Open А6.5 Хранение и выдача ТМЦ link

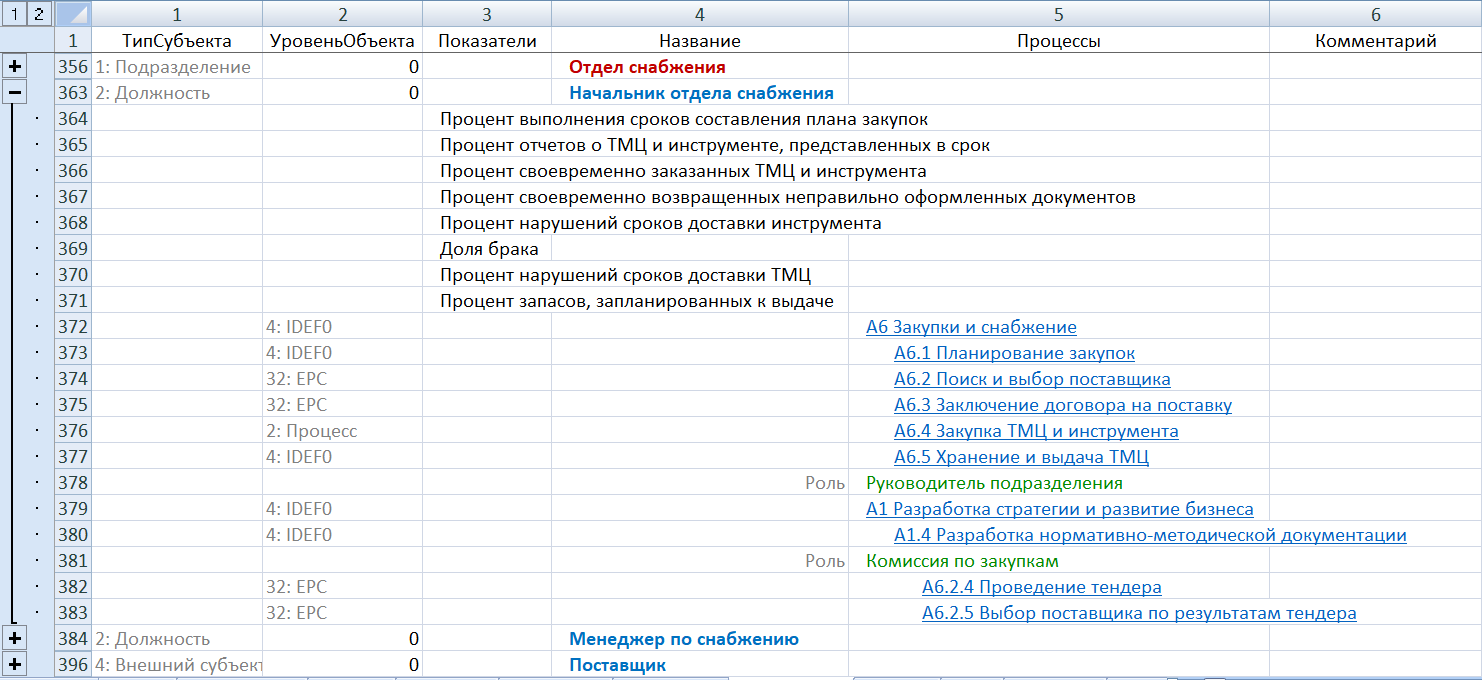pos(1021,457)
